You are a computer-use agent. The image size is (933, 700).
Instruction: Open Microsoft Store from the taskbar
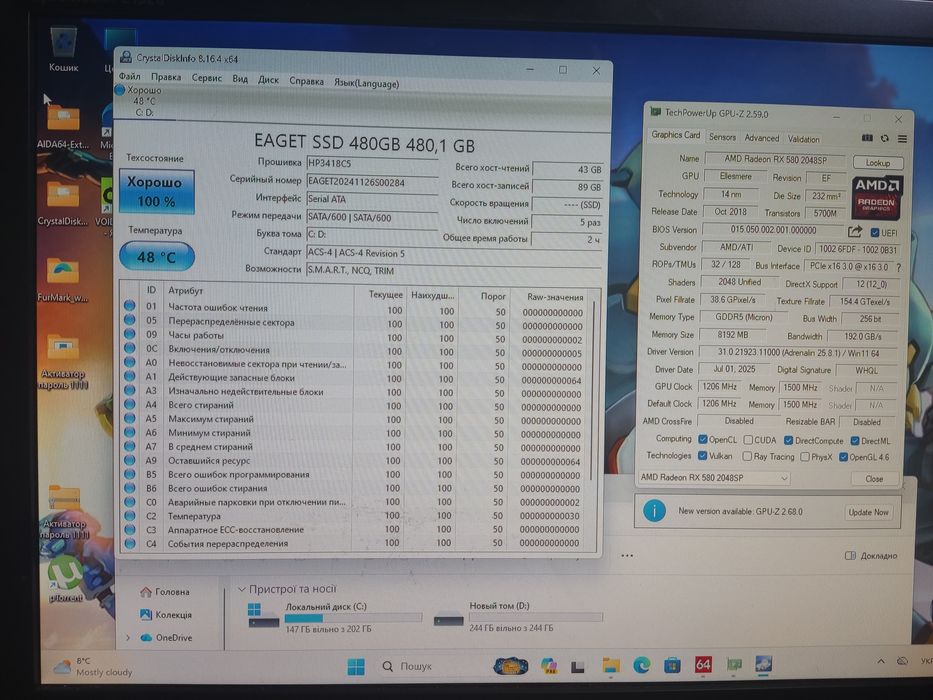[672, 664]
